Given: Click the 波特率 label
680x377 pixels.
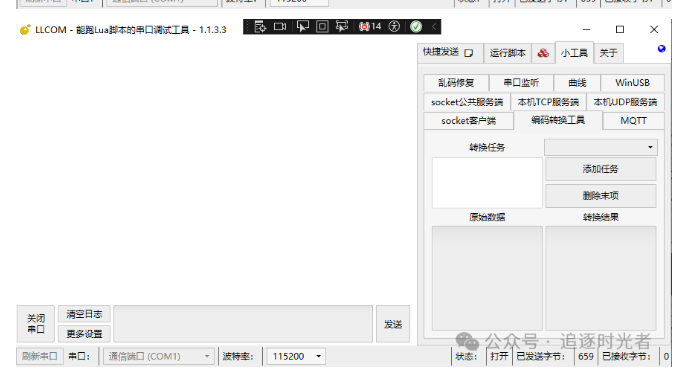Looking at the screenshot, I should pyautogui.click(x=238, y=357).
